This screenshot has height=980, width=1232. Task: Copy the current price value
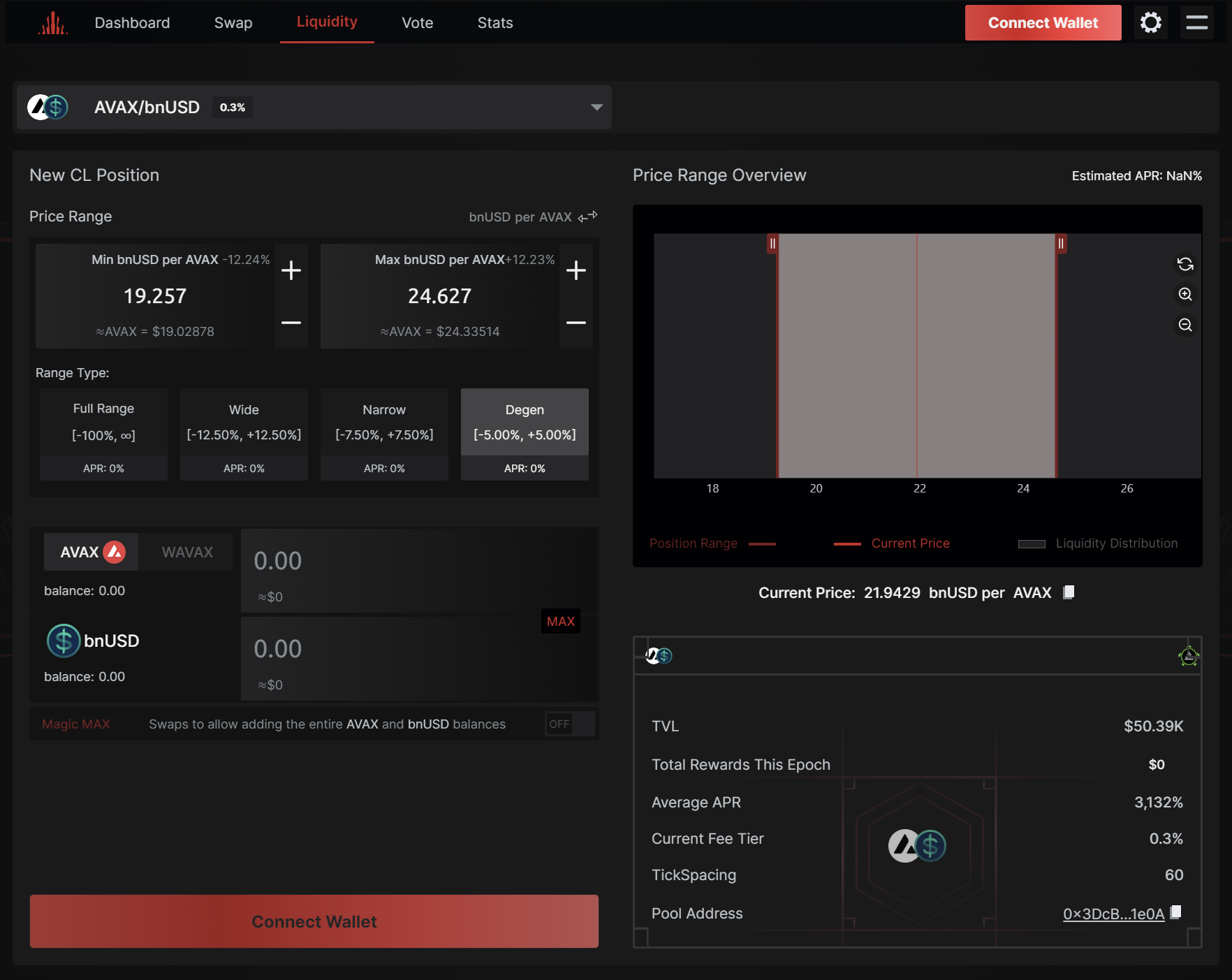(x=1069, y=592)
